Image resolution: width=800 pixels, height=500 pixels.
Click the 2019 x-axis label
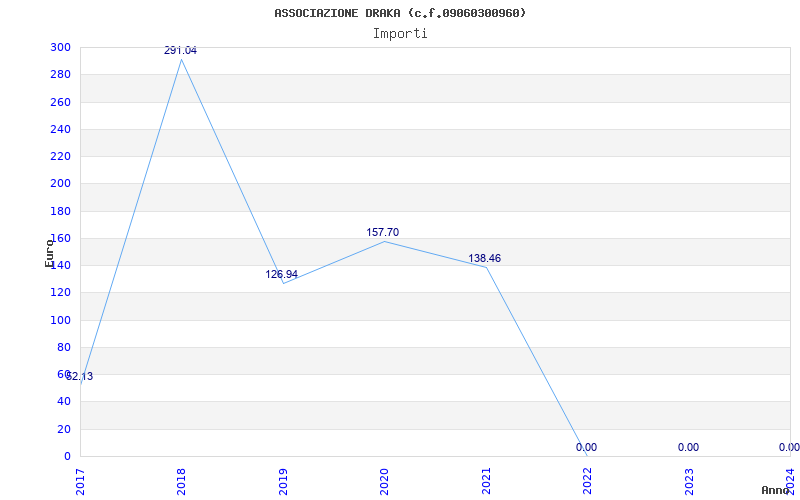pos(283,482)
